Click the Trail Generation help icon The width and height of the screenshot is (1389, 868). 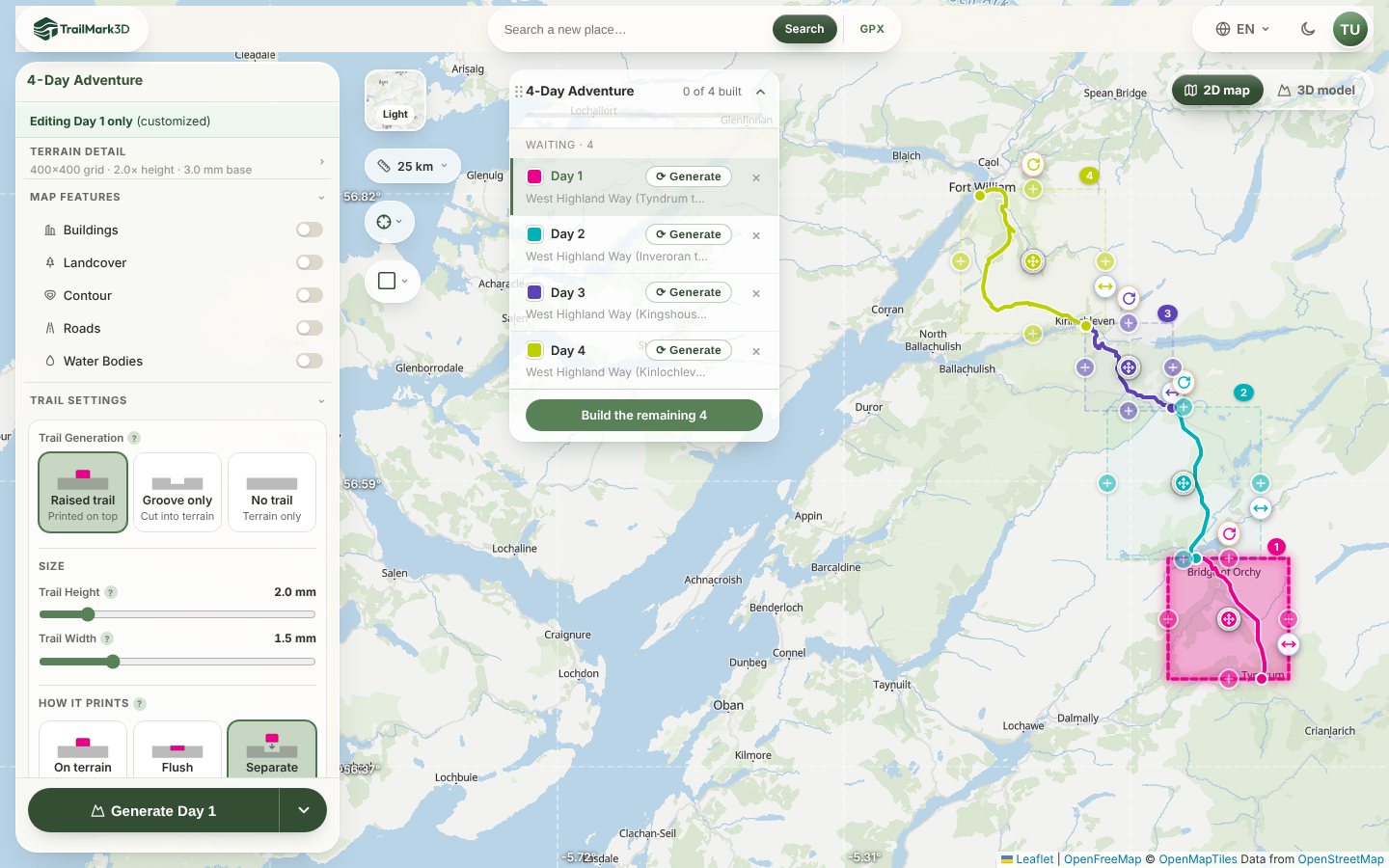coord(134,438)
